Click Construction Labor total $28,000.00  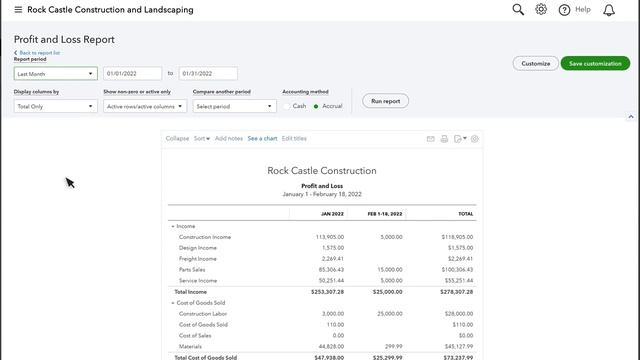pos(459,313)
